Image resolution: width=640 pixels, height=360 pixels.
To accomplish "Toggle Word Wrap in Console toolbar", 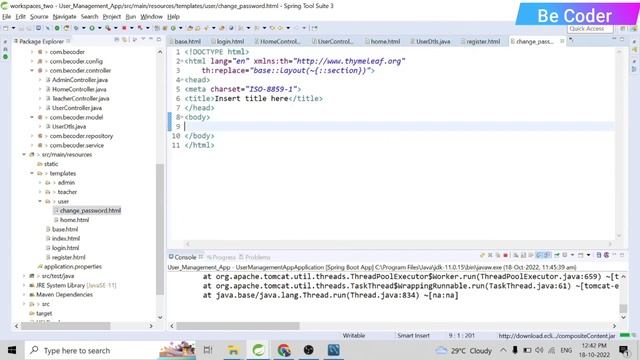I will click(x=531, y=255).
